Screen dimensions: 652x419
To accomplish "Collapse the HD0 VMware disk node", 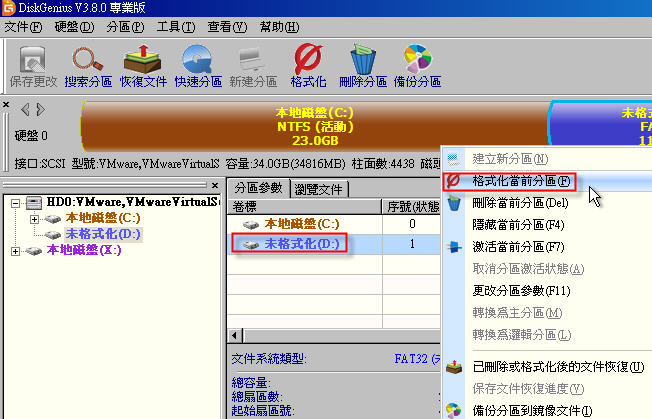I will pyautogui.click(x=15, y=203).
